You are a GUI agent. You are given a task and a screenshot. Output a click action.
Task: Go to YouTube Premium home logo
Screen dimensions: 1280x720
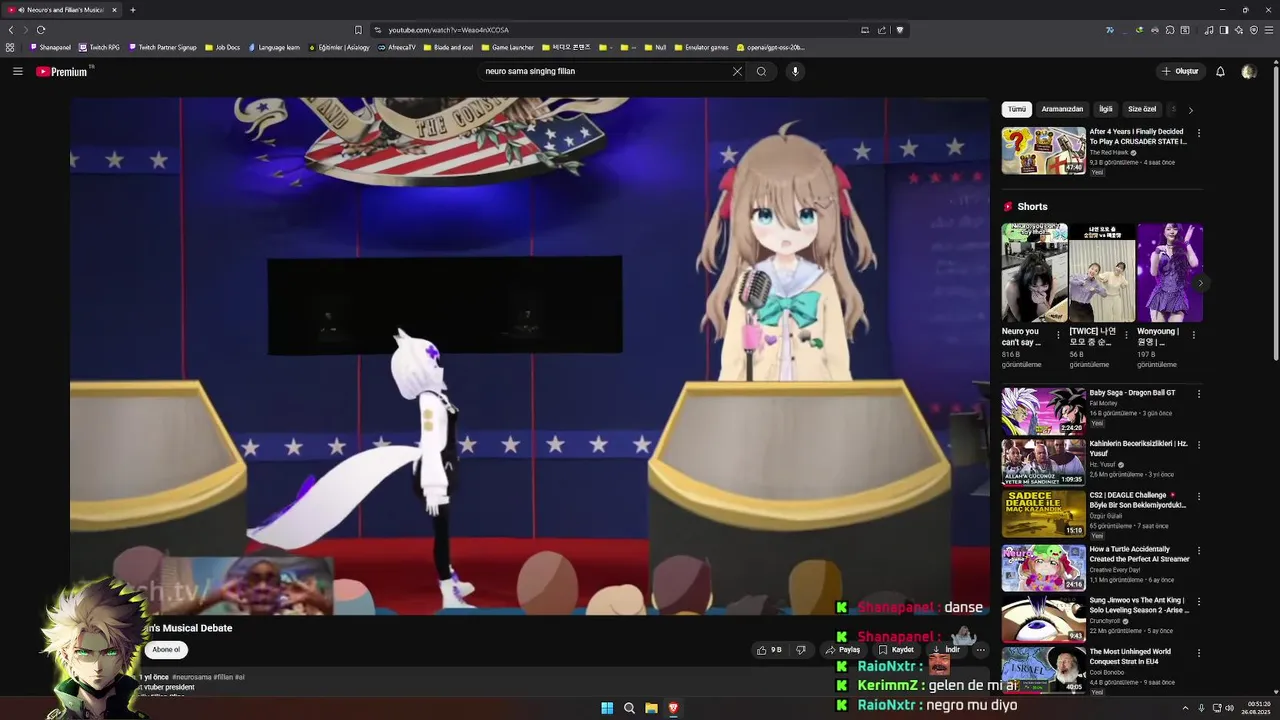62,71
